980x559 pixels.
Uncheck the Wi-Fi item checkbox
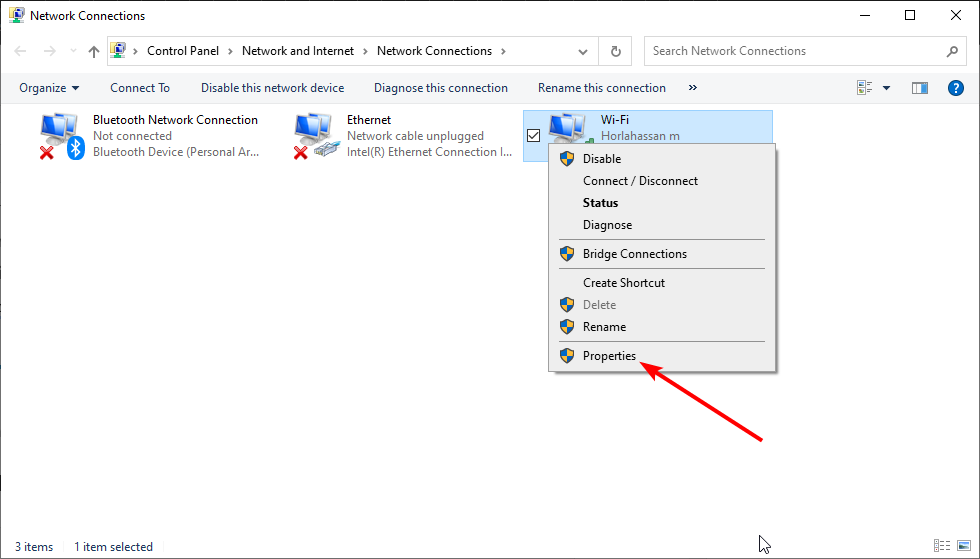point(534,135)
